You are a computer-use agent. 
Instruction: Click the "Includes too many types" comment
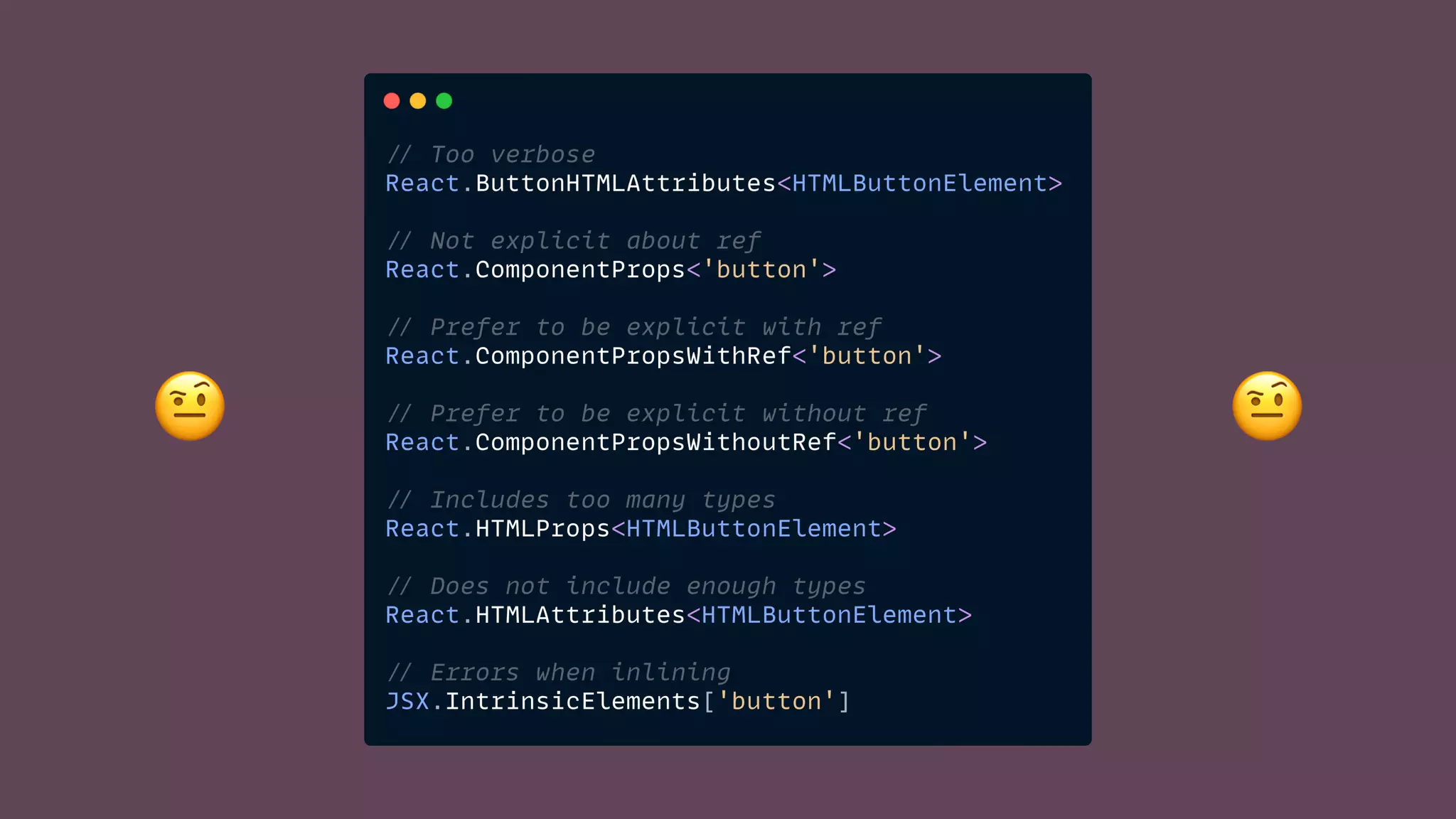(581, 500)
